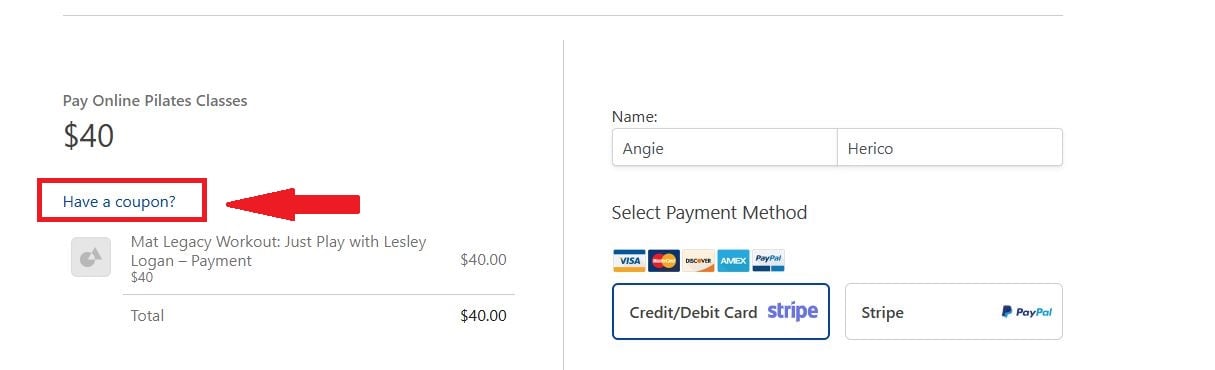
Task: Click the Total amount $40.00
Action: coord(483,316)
